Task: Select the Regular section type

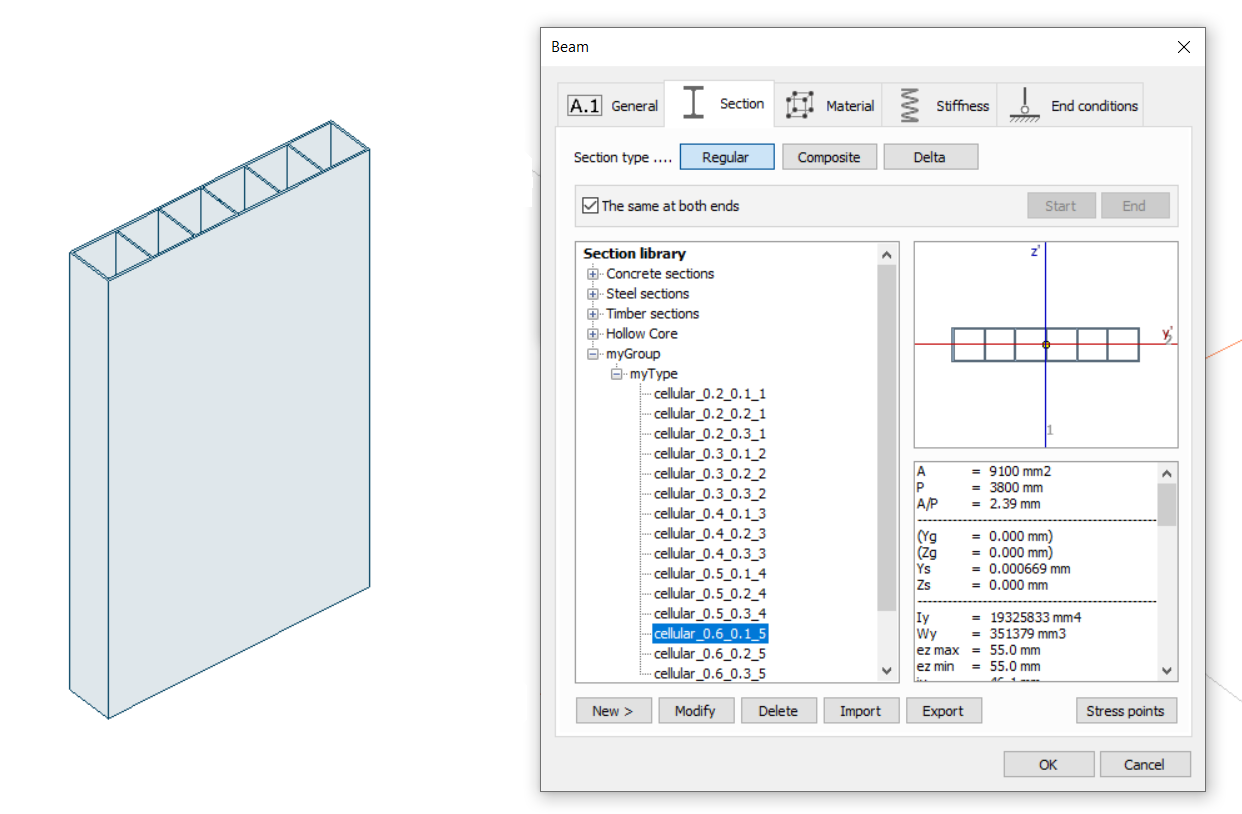Action: (726, 157)
